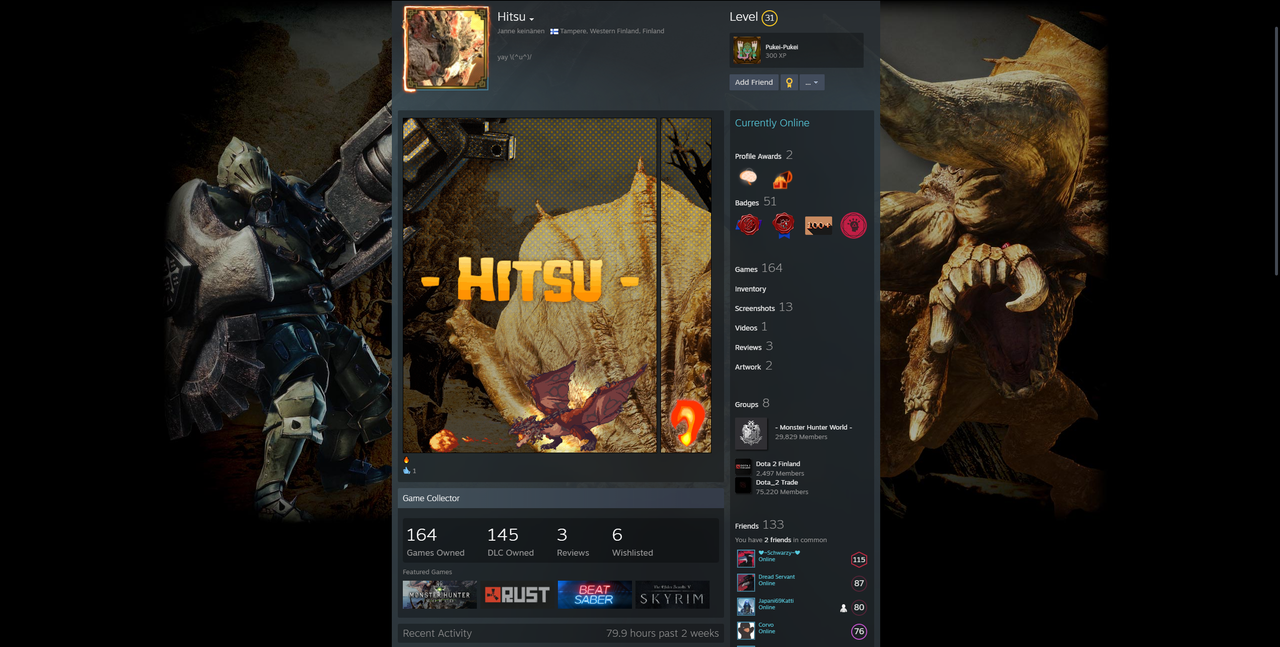Open the Inventory link

tap(750, 289)
